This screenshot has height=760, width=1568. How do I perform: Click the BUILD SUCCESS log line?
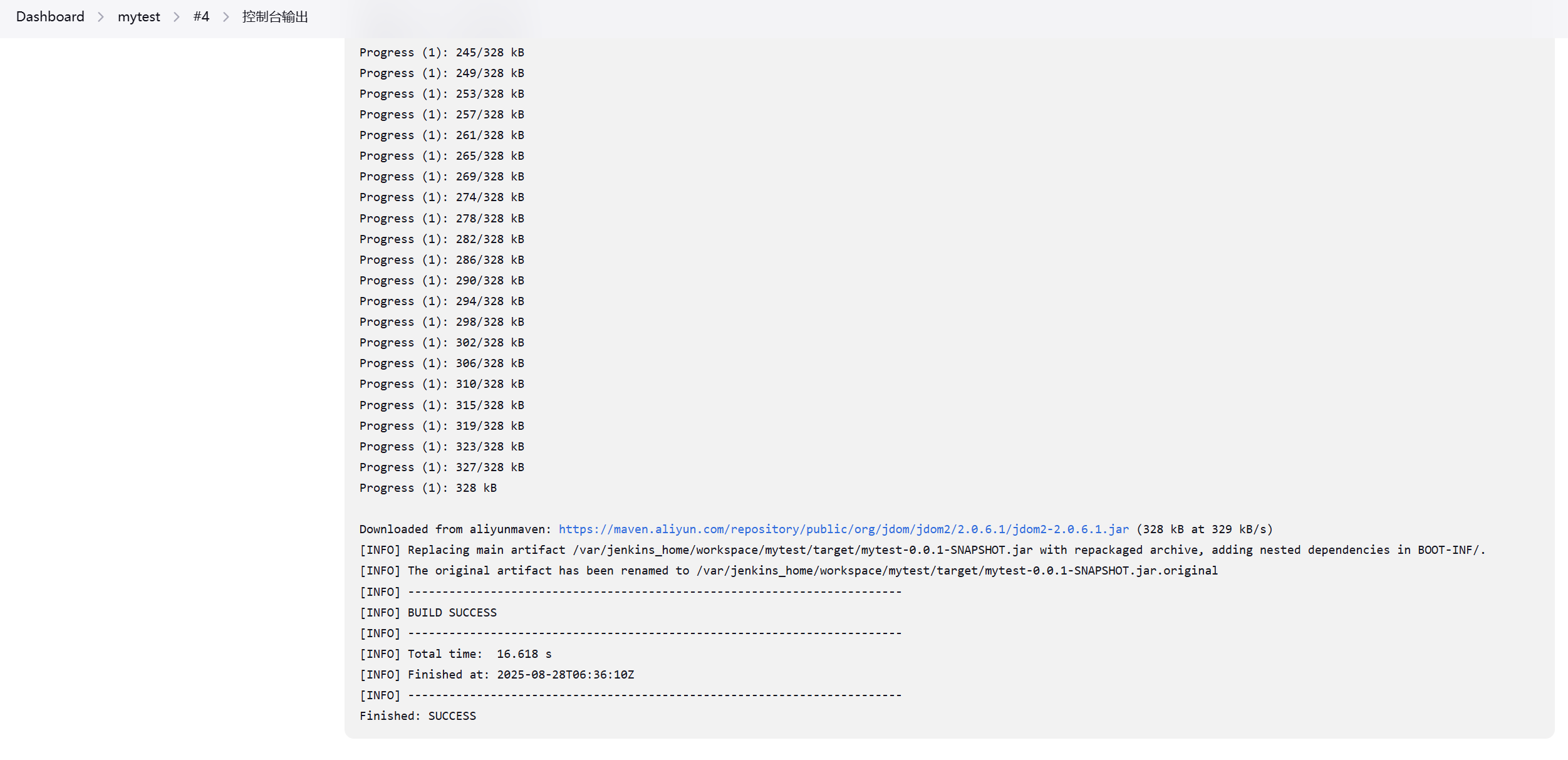pos(428,613)
